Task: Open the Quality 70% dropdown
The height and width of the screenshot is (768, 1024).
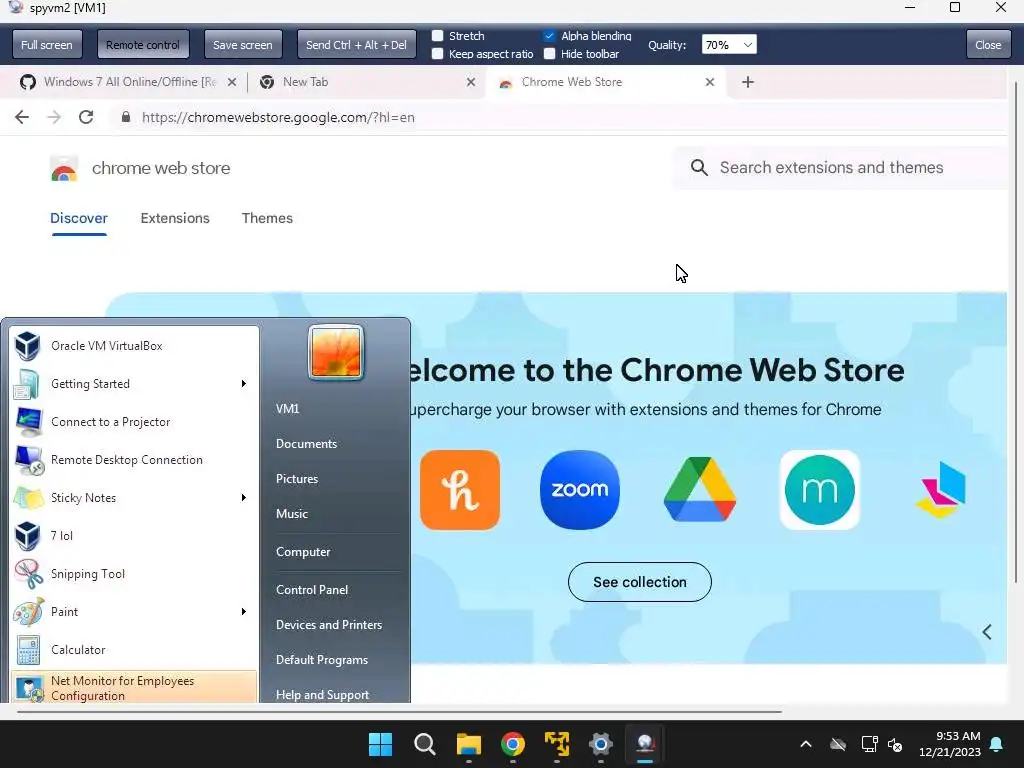Action: [729, 45]
